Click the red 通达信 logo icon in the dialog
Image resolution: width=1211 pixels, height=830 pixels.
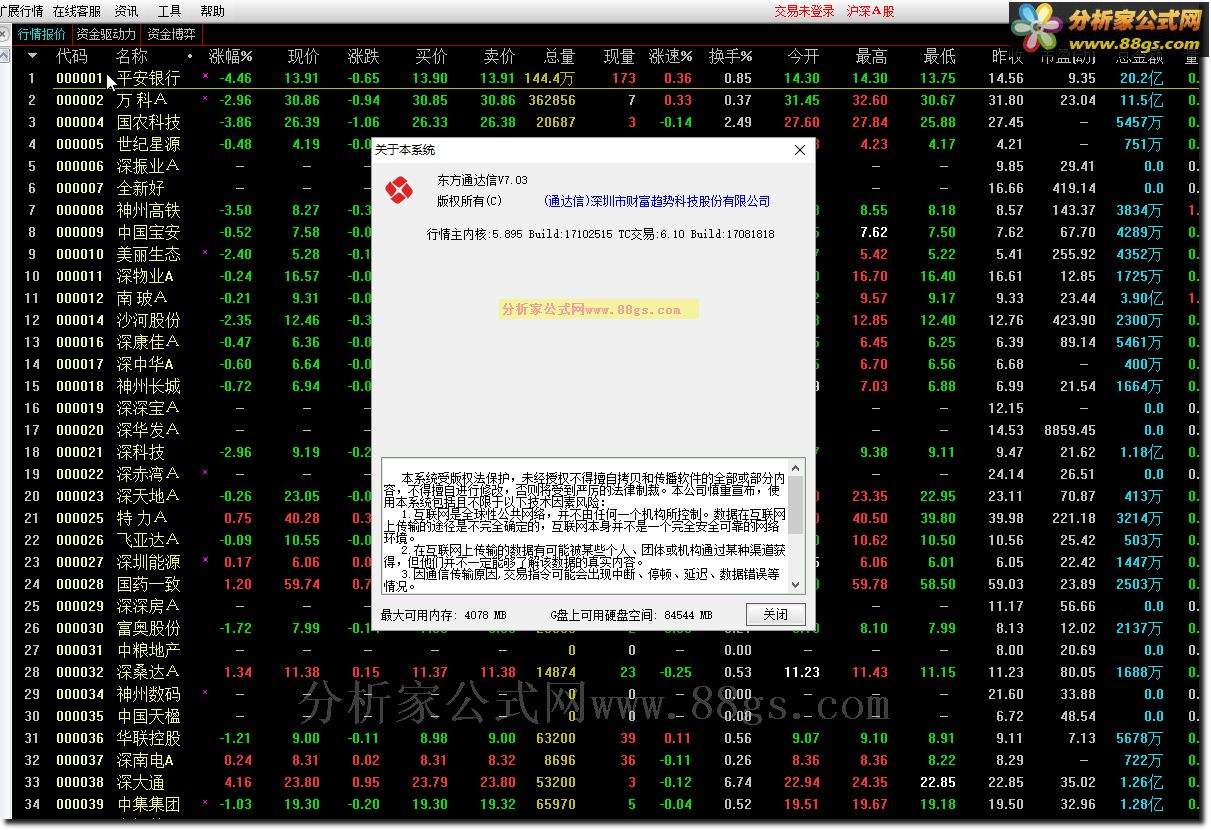click(399, 188)
